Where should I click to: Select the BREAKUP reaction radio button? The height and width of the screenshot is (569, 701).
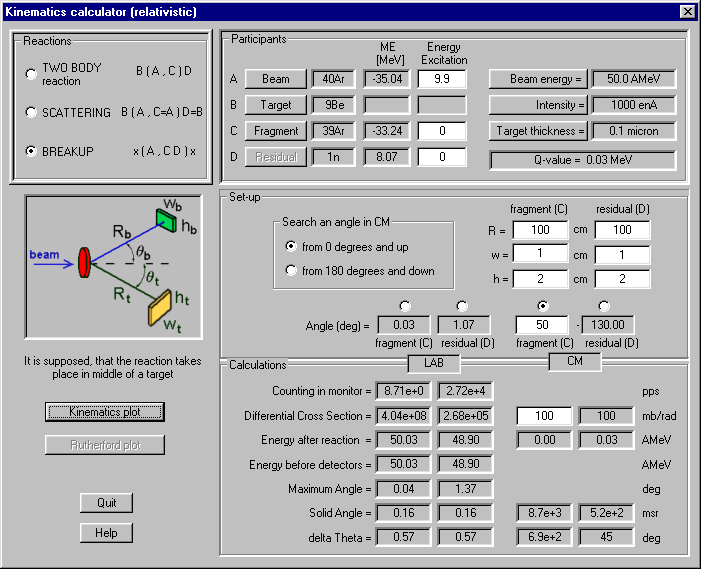[x=32, y=151]
